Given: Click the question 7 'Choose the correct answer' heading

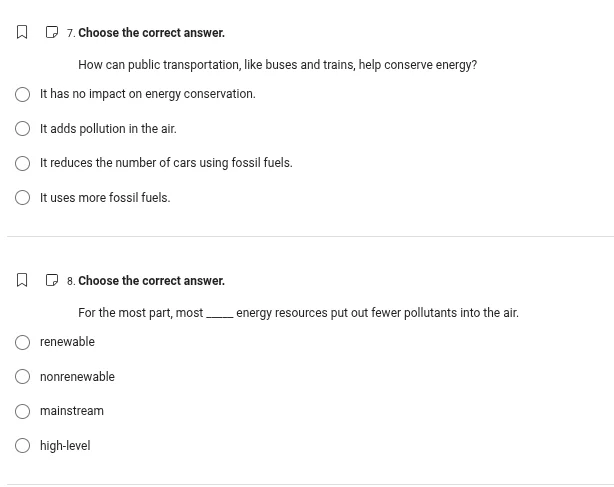Looking at the screenshot, I should (151, 33).
